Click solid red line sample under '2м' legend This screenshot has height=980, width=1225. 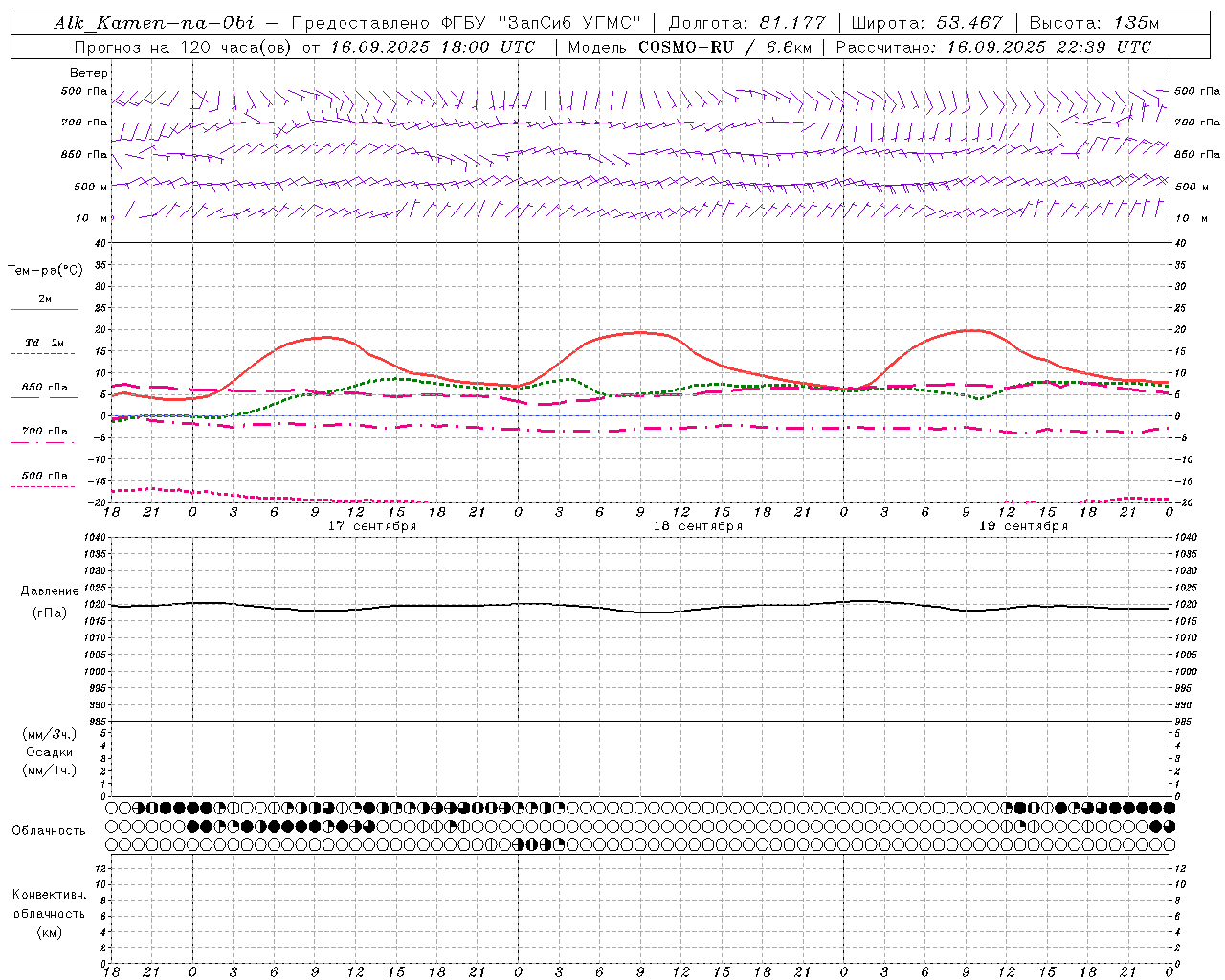click(x=44, y=310)
